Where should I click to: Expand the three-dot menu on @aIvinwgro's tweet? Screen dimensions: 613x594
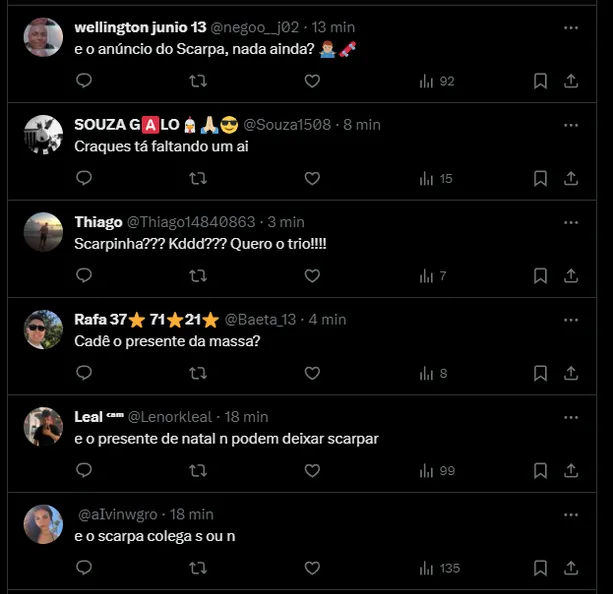point(571,515)
